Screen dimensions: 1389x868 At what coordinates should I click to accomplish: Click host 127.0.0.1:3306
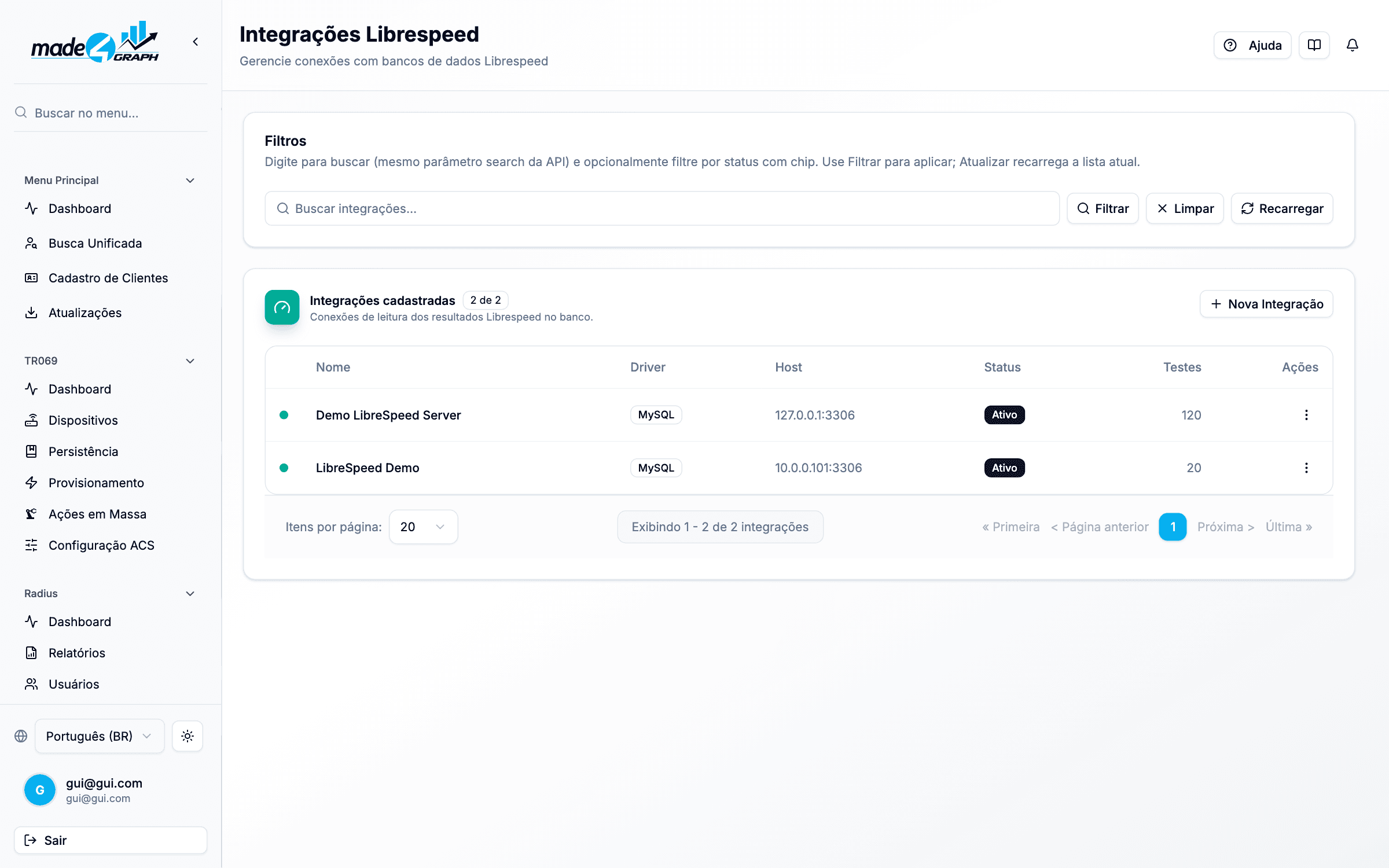point(815,415)
